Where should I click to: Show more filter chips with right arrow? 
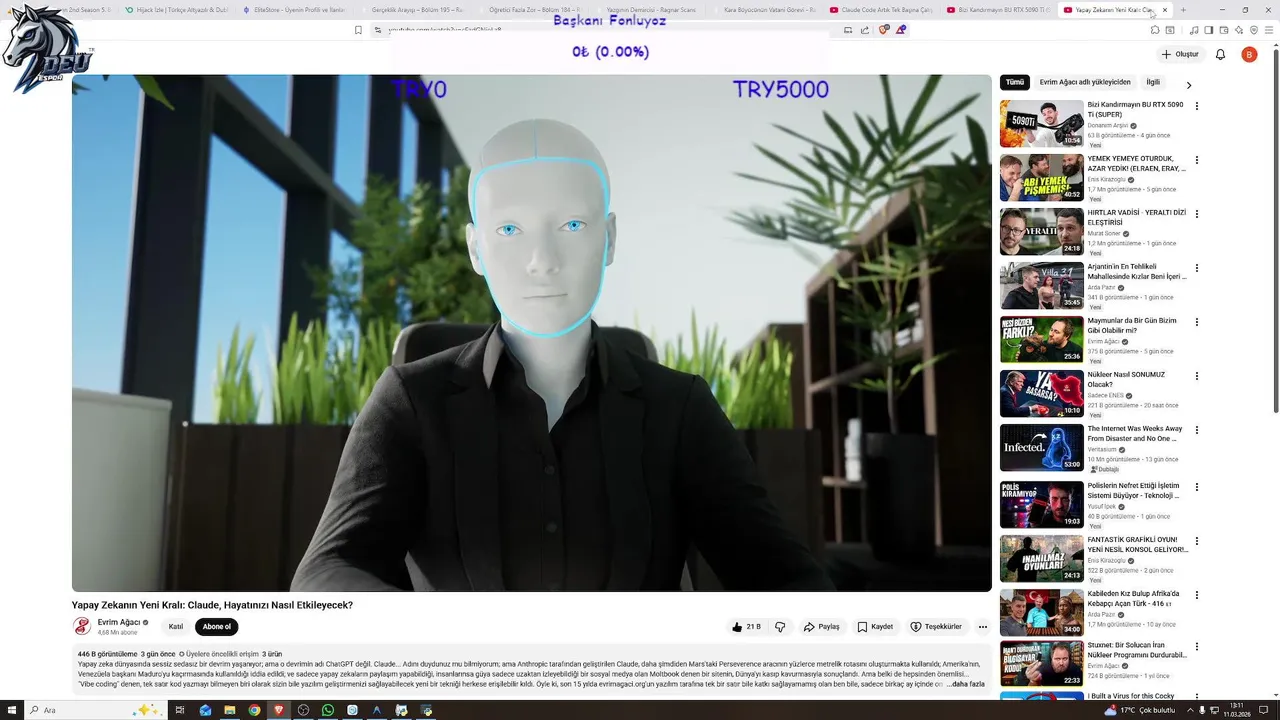[1189, 85]
